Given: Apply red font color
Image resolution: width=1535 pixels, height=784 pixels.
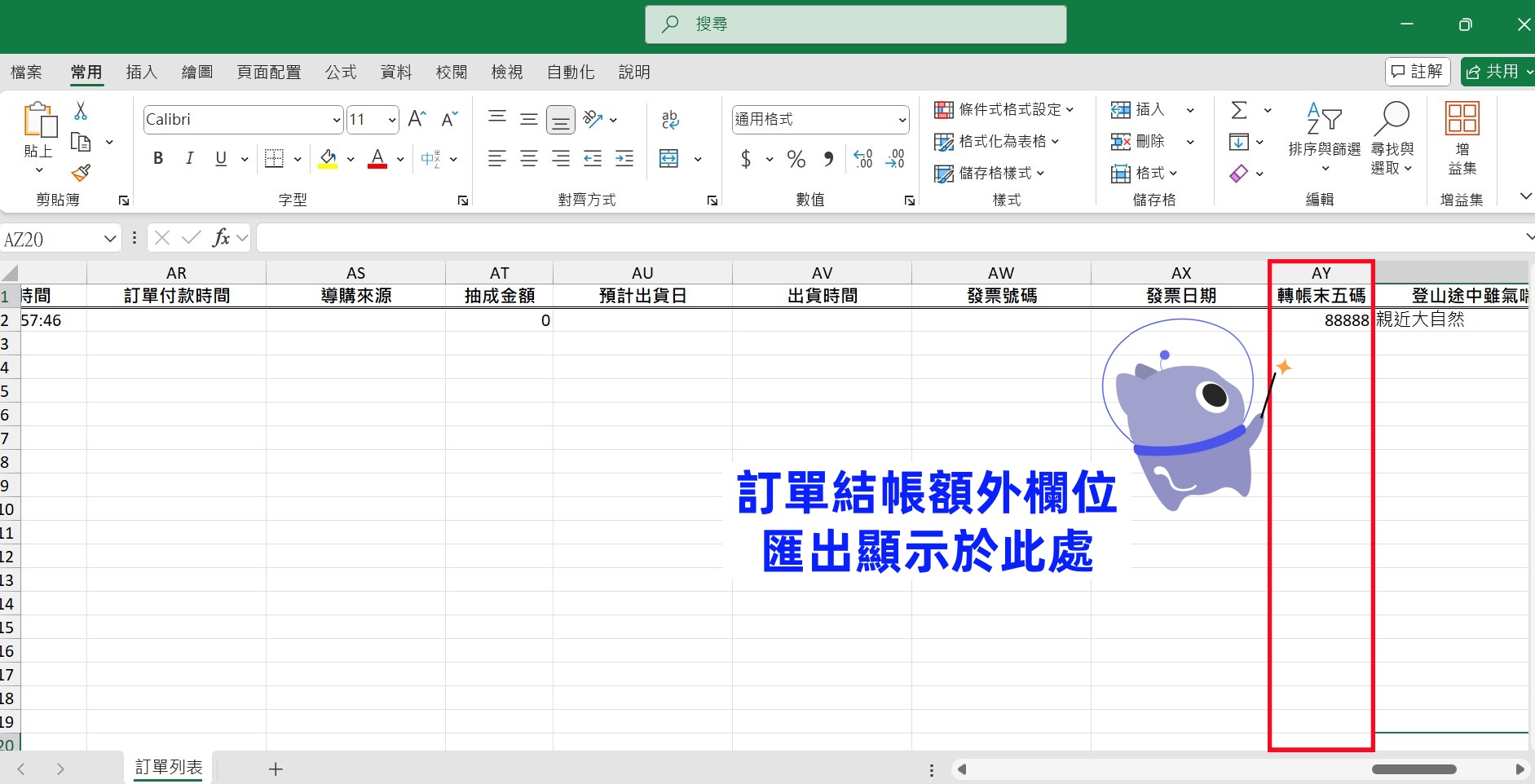Looking at the screenshot, I should coord(377,158).
